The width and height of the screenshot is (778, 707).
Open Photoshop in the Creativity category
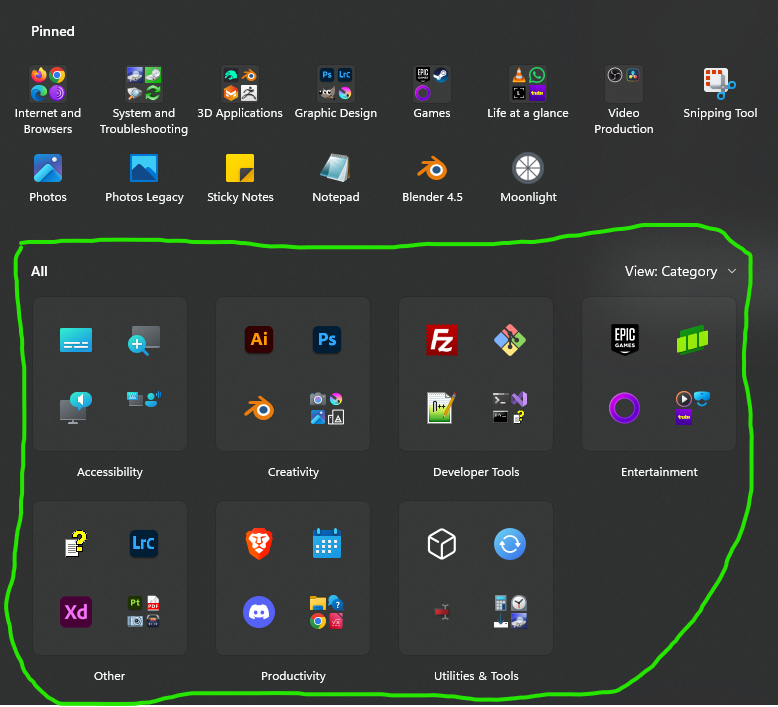pos(327,340)
